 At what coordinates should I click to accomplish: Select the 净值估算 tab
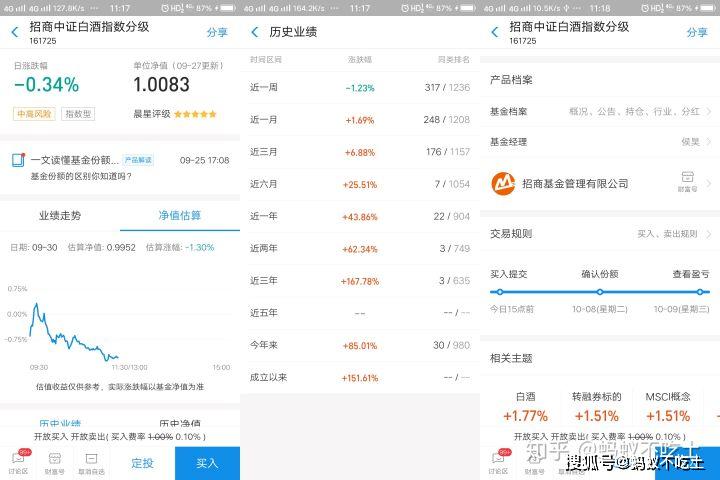[180, 215]
